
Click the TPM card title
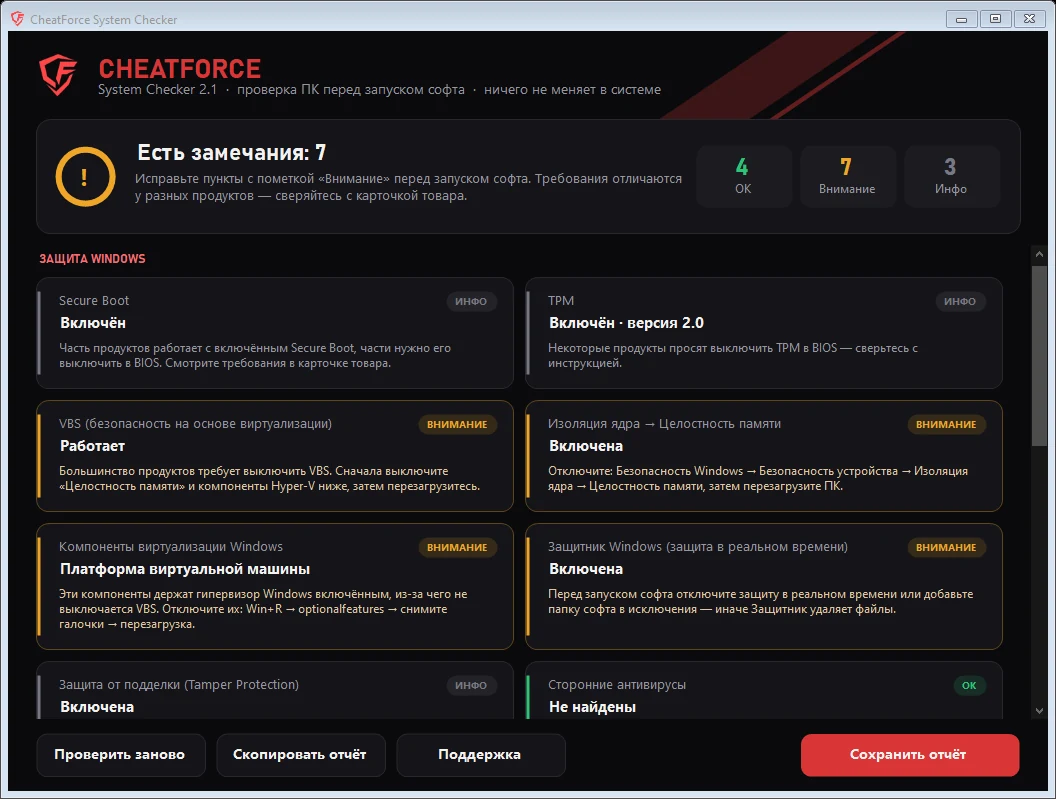click(x=561, y=300)
